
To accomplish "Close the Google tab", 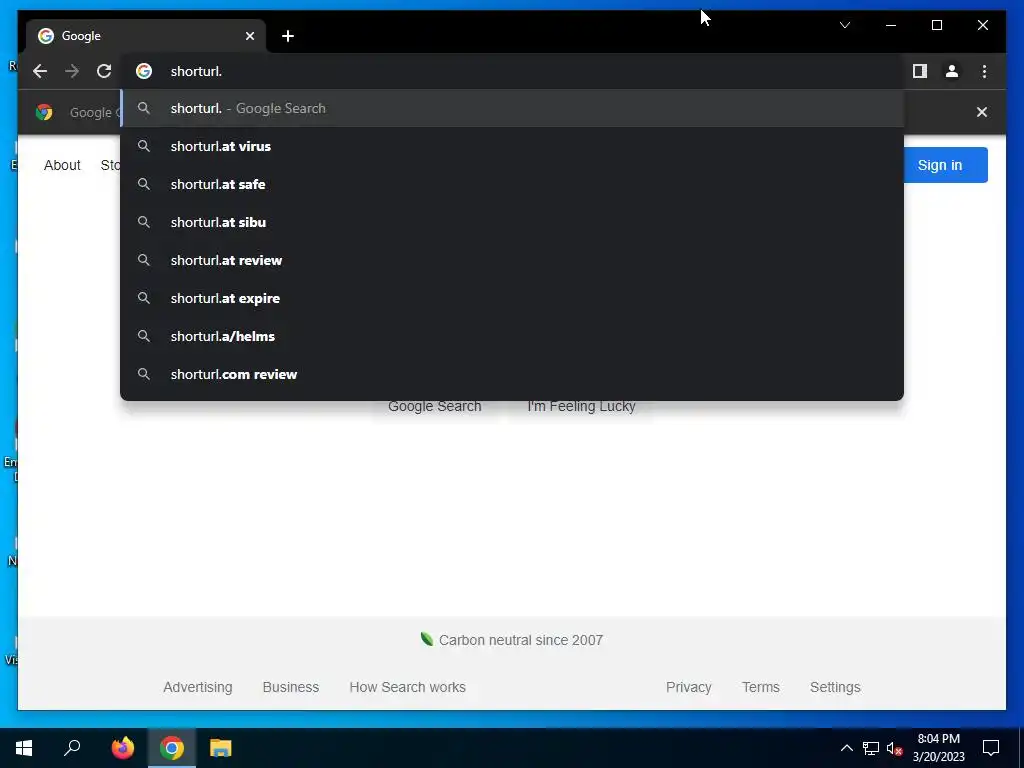I will [x=249, y=36].
